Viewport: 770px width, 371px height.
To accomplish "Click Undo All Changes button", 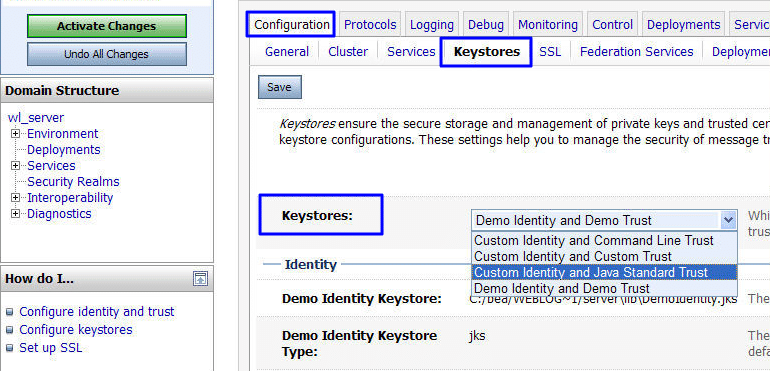I will [x=107, y=54].
